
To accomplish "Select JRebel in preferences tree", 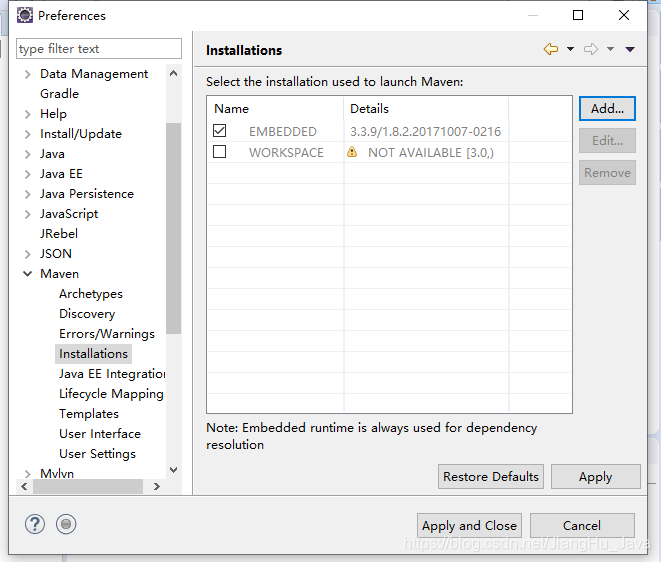I will pos(59,234).
